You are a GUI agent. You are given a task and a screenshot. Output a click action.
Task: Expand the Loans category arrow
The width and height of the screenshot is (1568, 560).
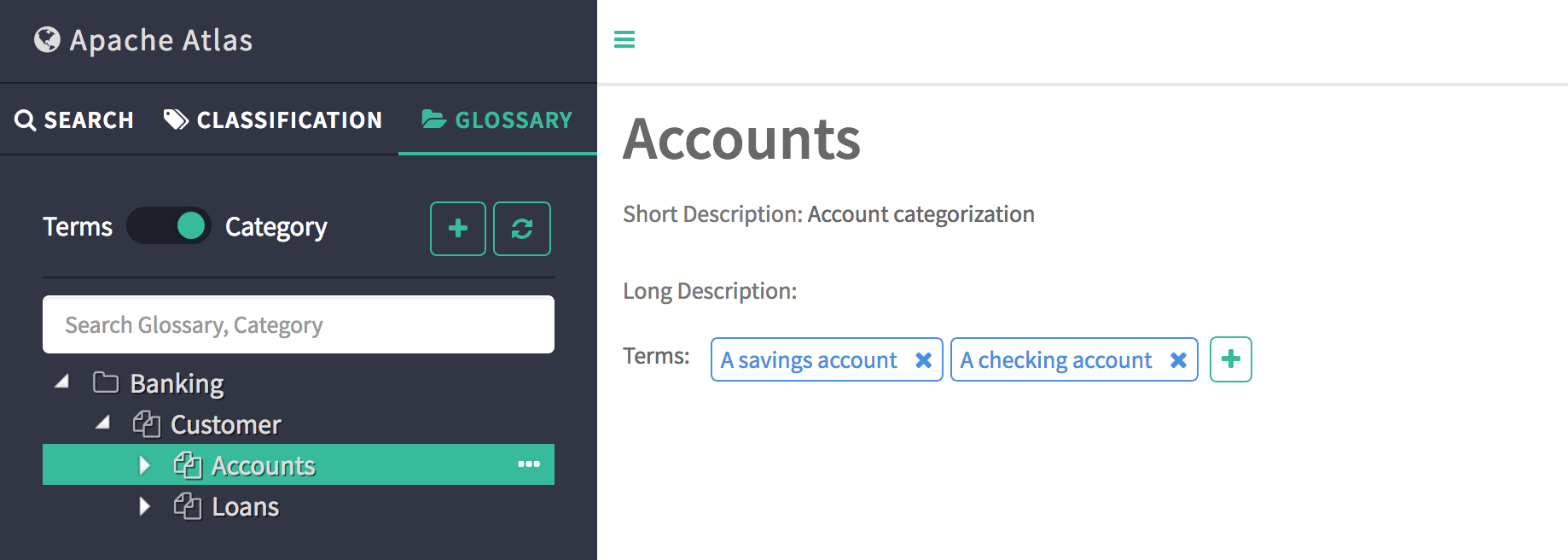click(x=144, y=506)
